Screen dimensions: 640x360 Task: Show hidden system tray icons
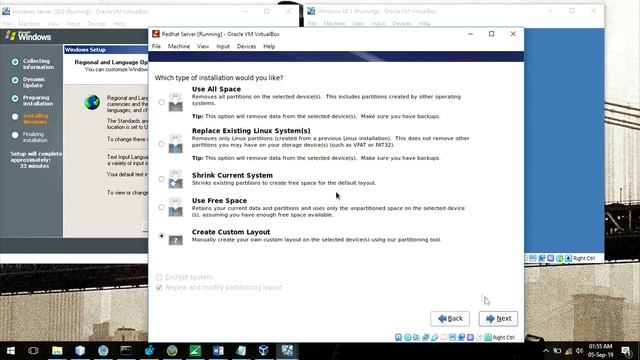click(x=546, y=351)
